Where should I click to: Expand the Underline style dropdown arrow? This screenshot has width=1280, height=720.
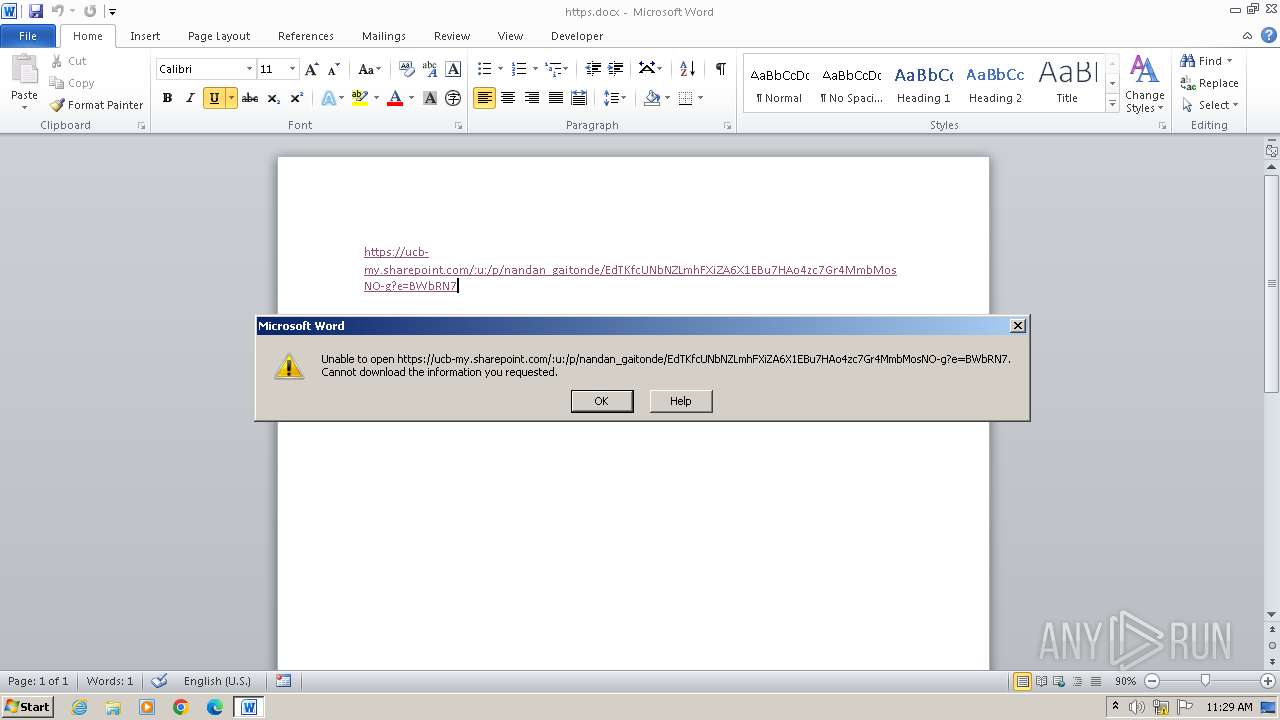pos(231,98)
